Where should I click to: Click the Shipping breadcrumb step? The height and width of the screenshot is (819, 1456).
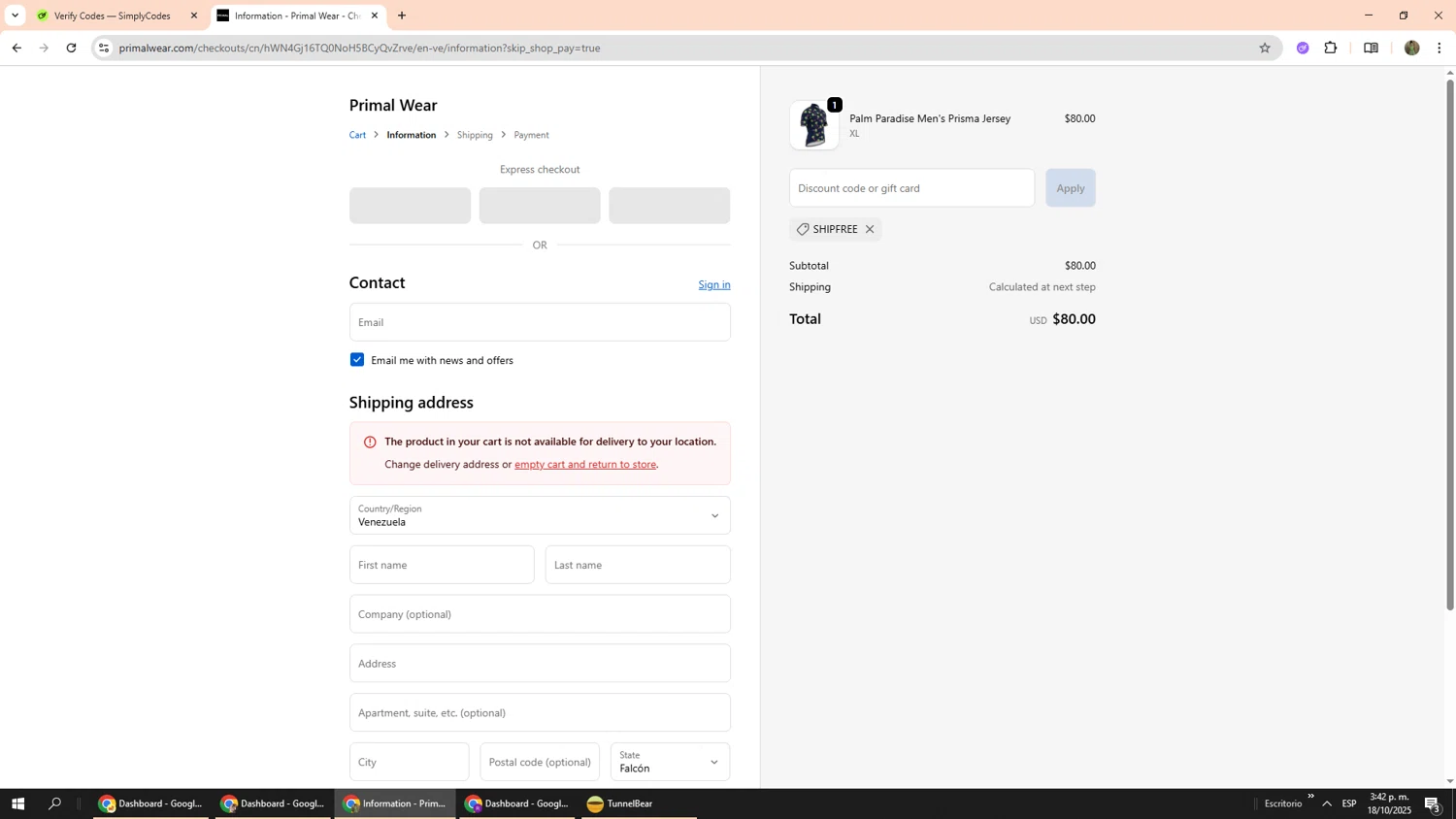tap(475, 135)
